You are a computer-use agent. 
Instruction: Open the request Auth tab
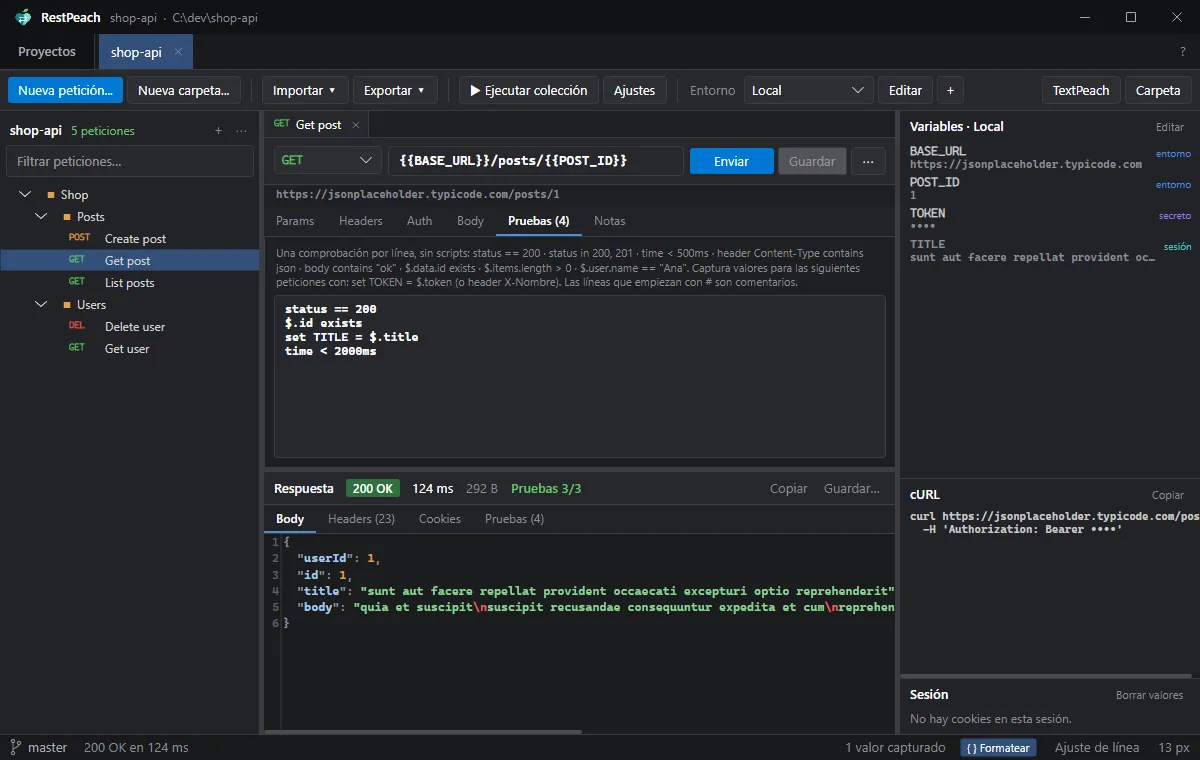point(420,221)
